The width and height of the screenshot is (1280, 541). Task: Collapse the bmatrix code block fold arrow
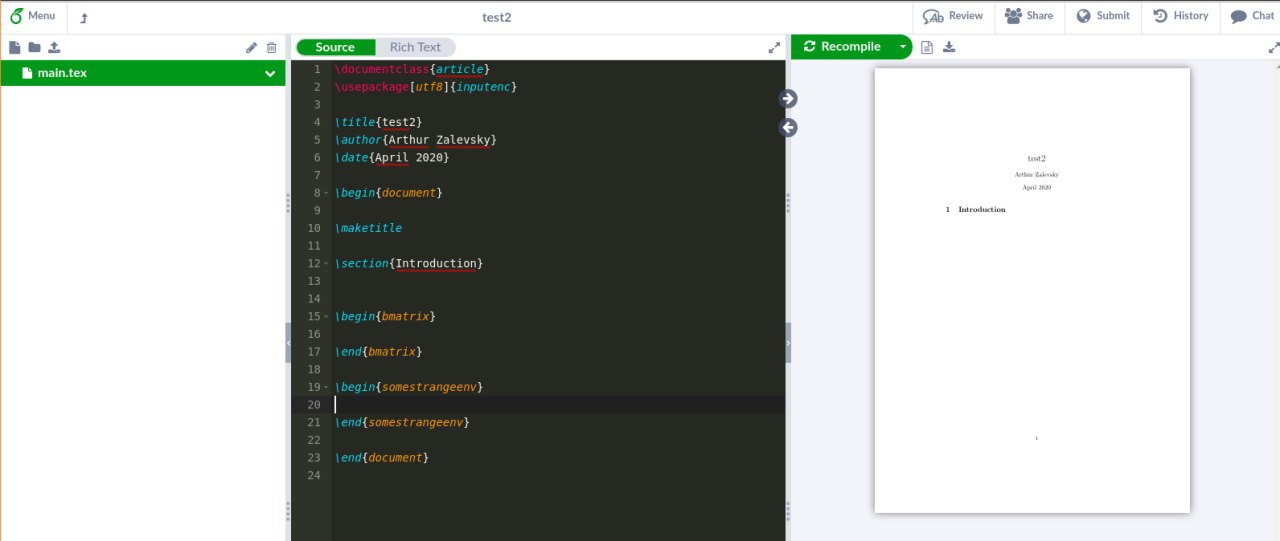point(326,316)
